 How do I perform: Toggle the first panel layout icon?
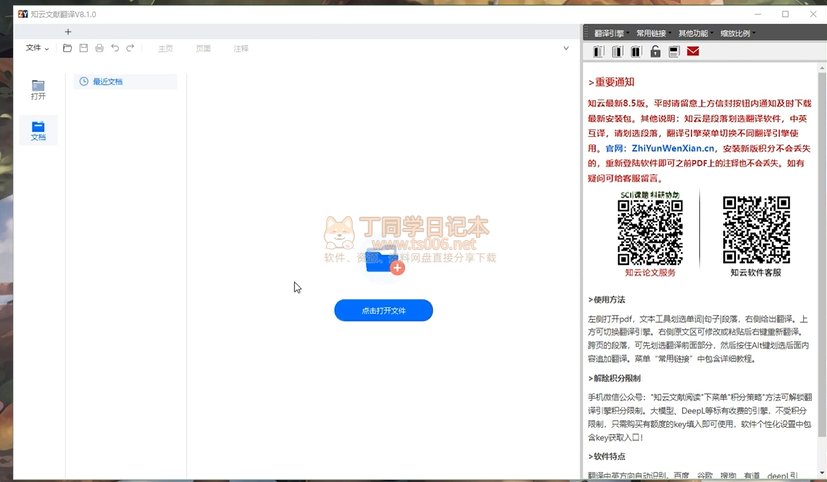(599, 51)
